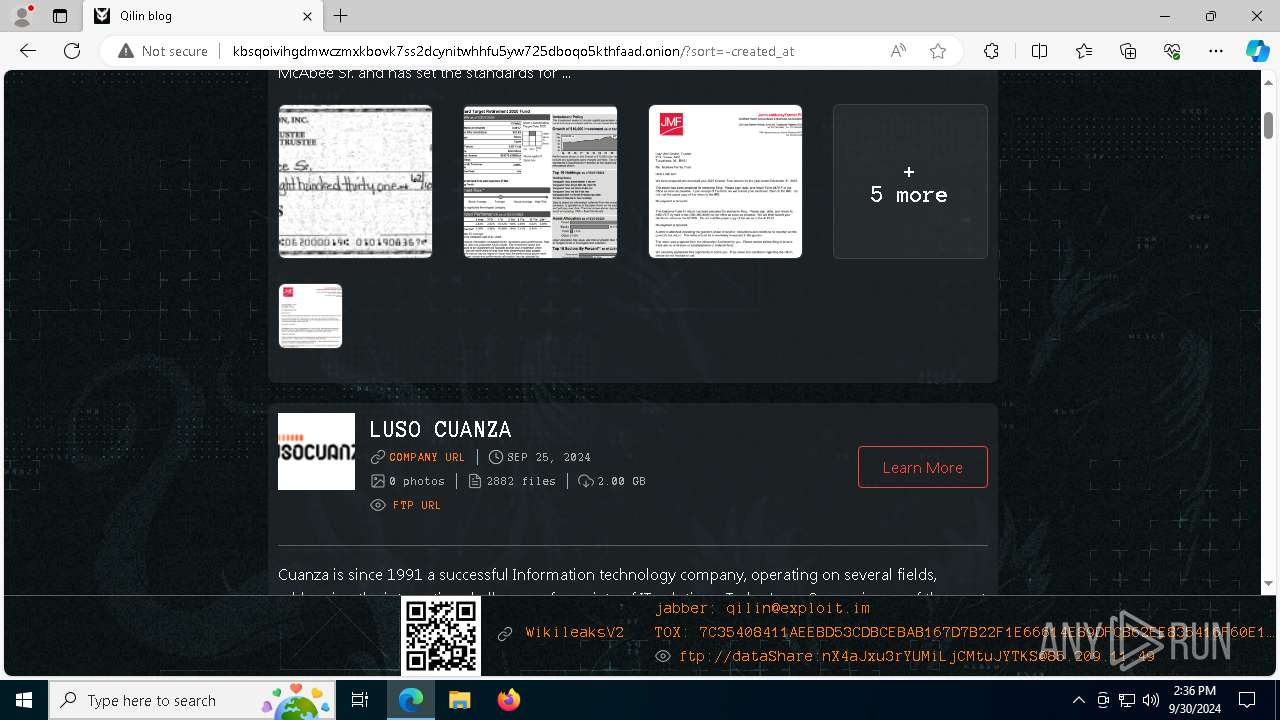
Task: Open the JMF letter thumbnail
Action: click(x=725, y=181)
